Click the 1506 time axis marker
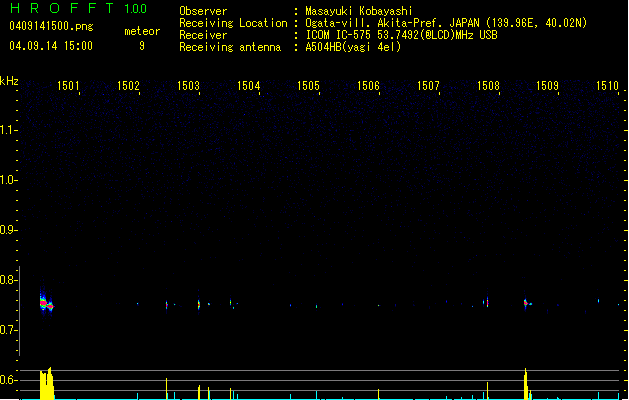Image resolution: width=629 pixels, height=400 pixels. click(x=368, y=86)
